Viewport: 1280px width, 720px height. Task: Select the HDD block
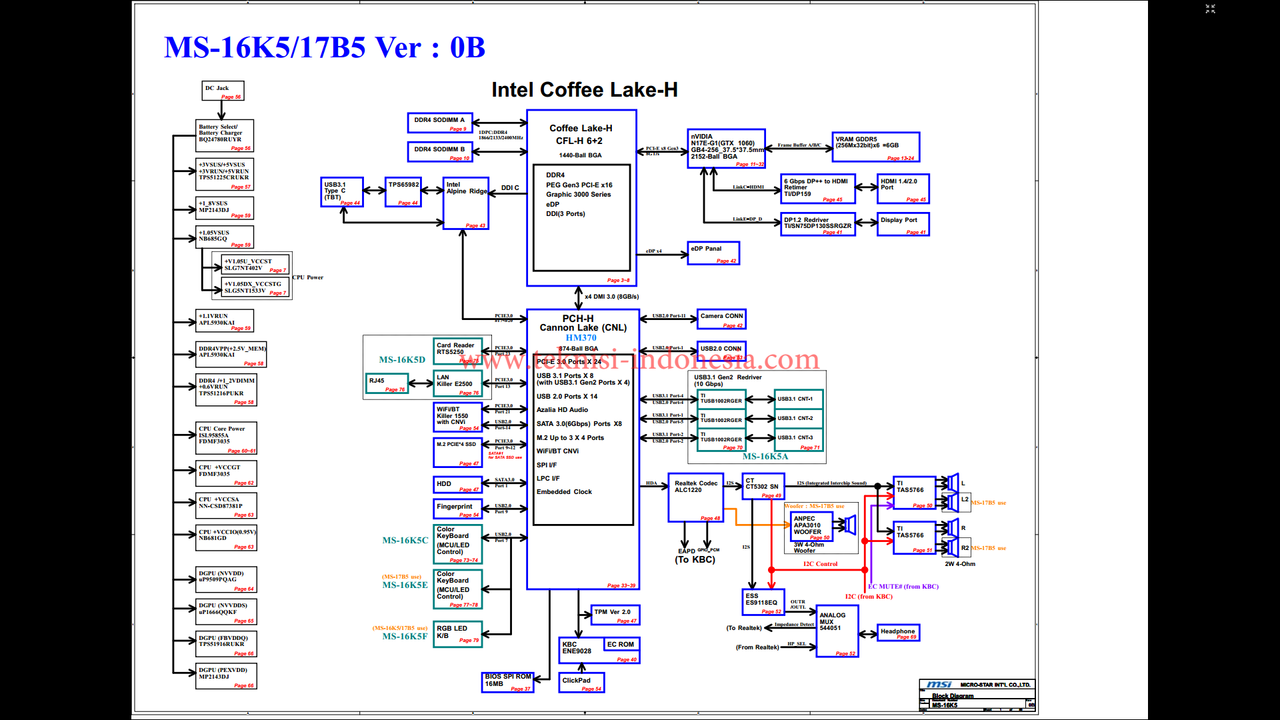coord(458,485)
